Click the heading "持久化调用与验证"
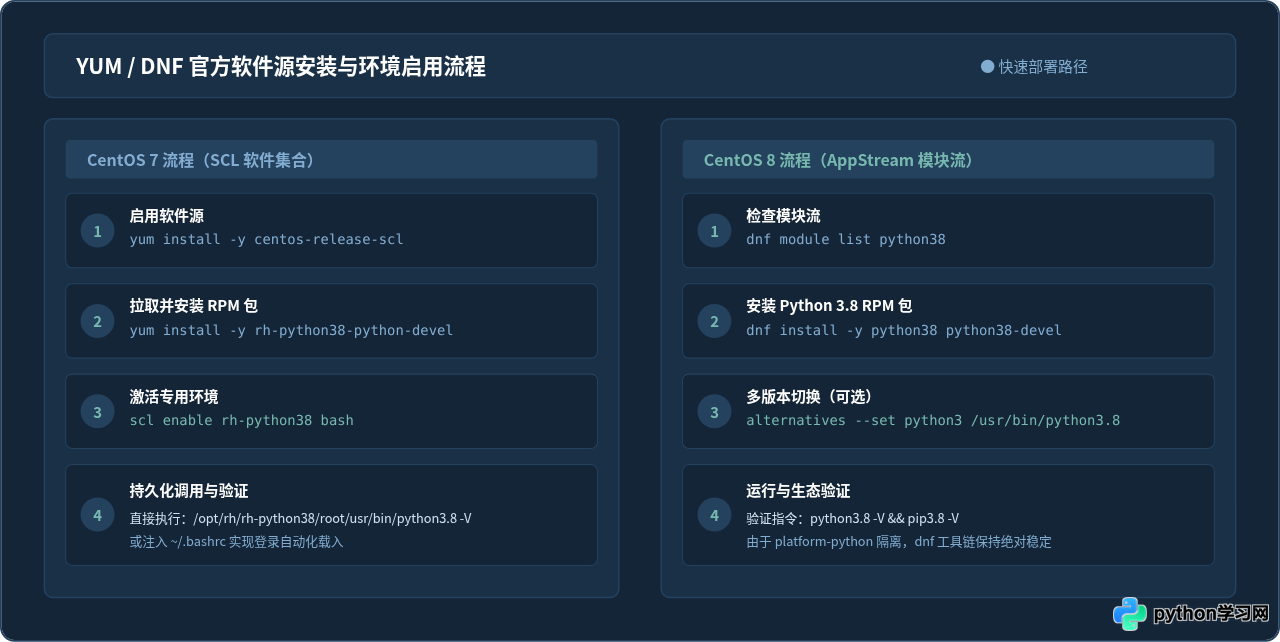Viewport: 1280px width, 642px height. 189,491
